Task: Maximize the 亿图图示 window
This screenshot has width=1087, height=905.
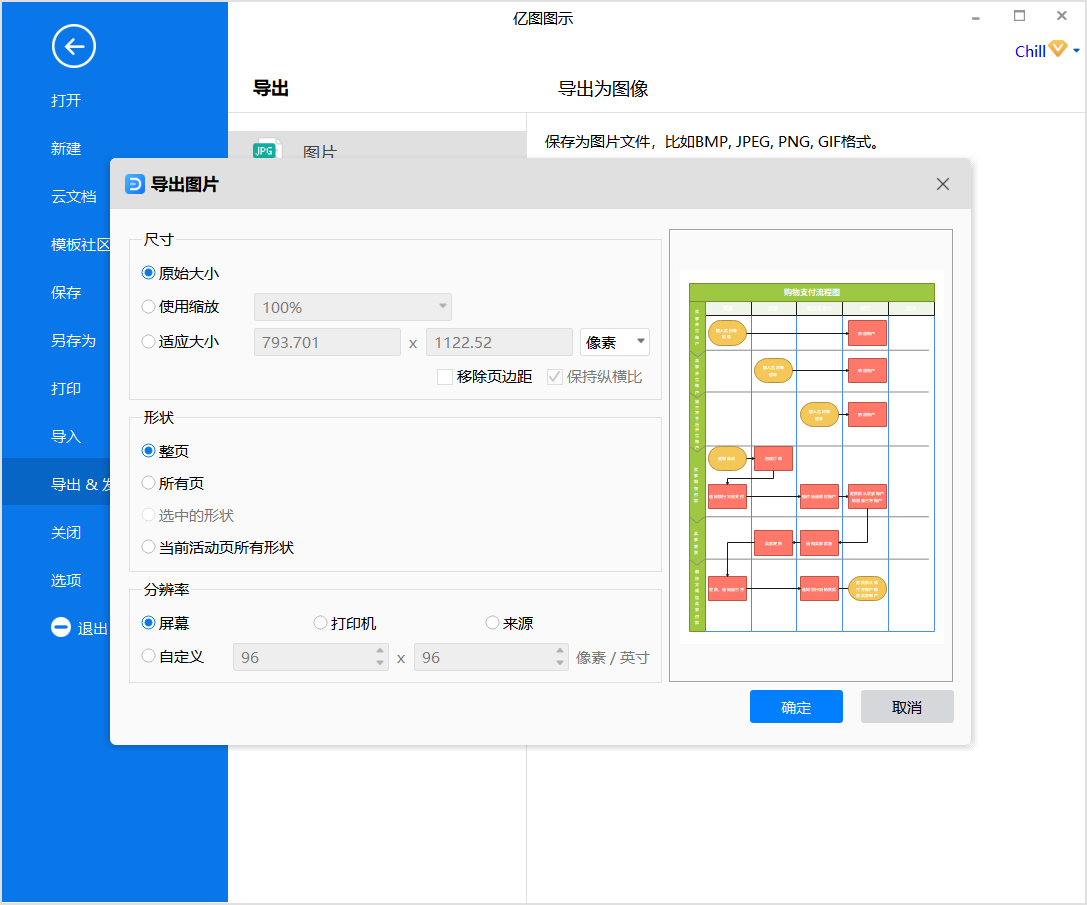Action: pos(1019,16)
